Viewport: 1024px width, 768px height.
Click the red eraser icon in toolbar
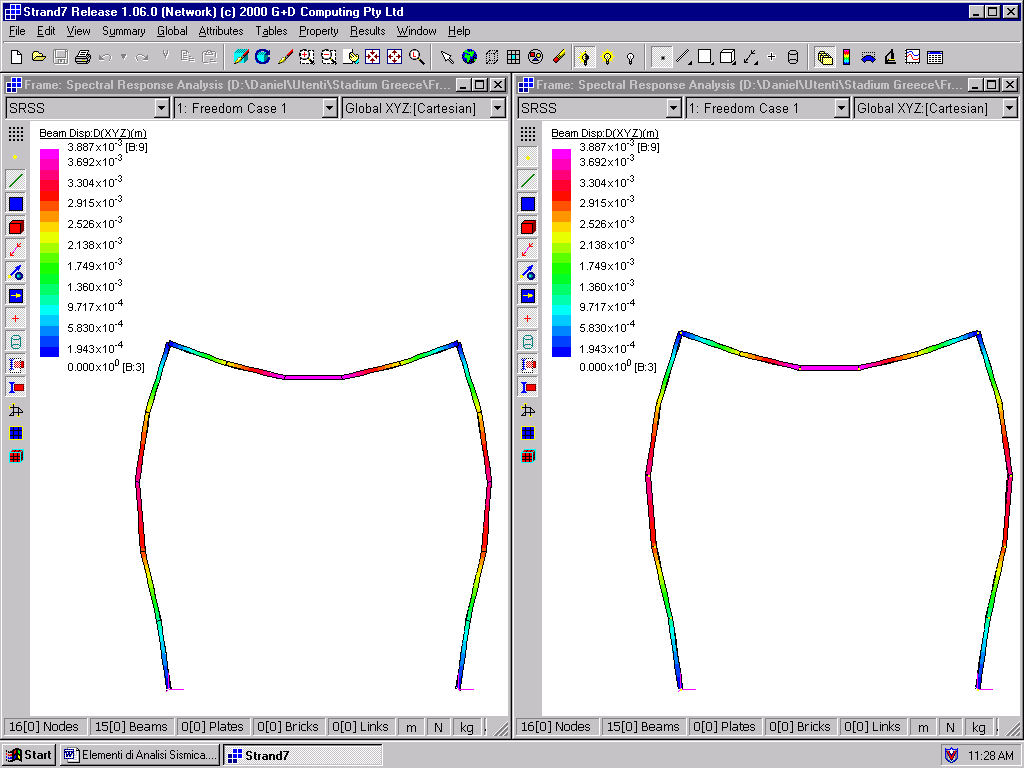click(560, 57)
